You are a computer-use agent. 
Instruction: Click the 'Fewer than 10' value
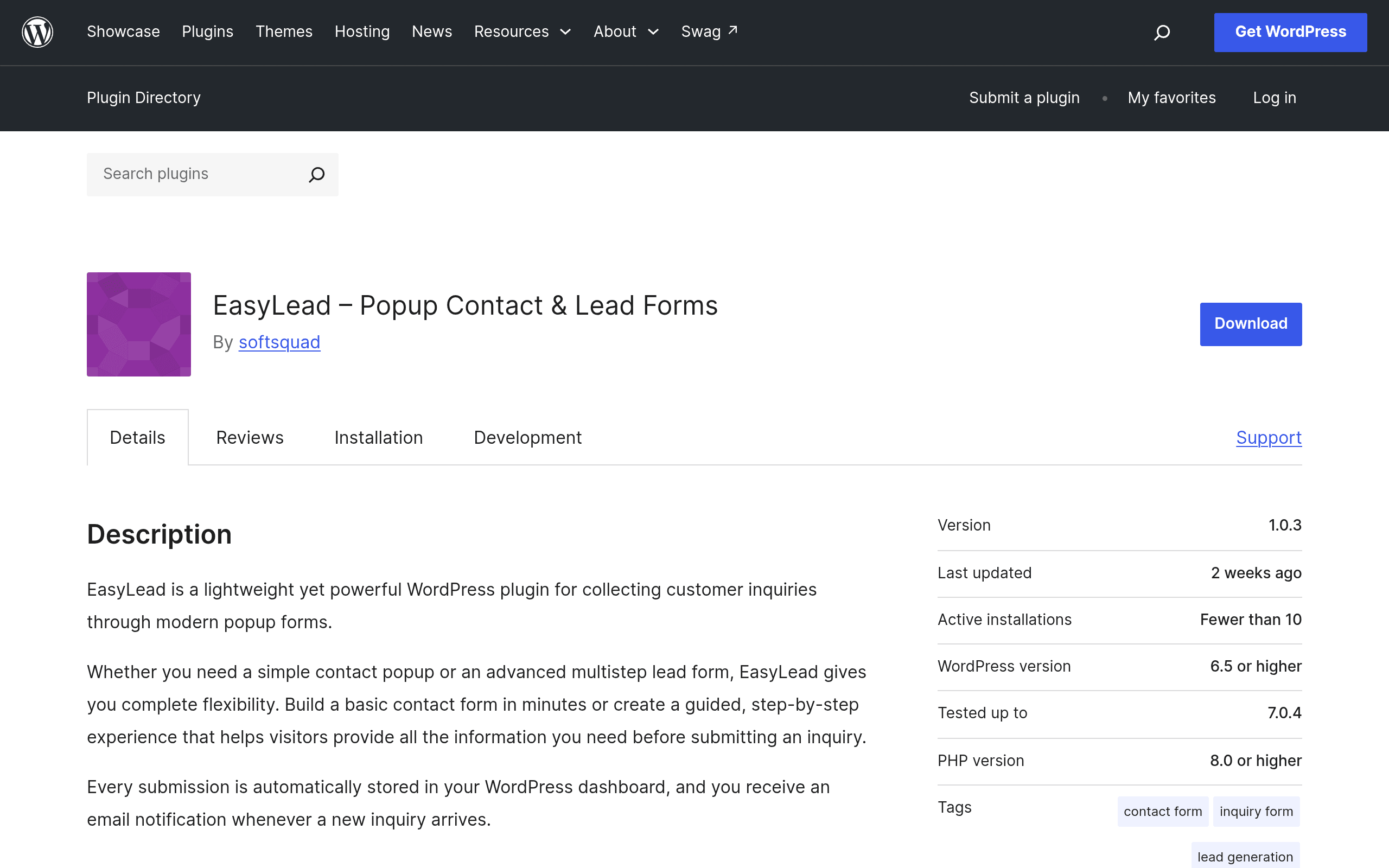[x=1251, y=620]
